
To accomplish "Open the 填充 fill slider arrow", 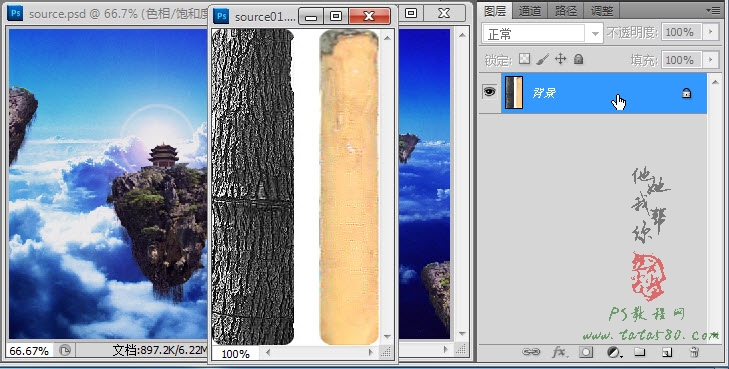I will point(710,59).
